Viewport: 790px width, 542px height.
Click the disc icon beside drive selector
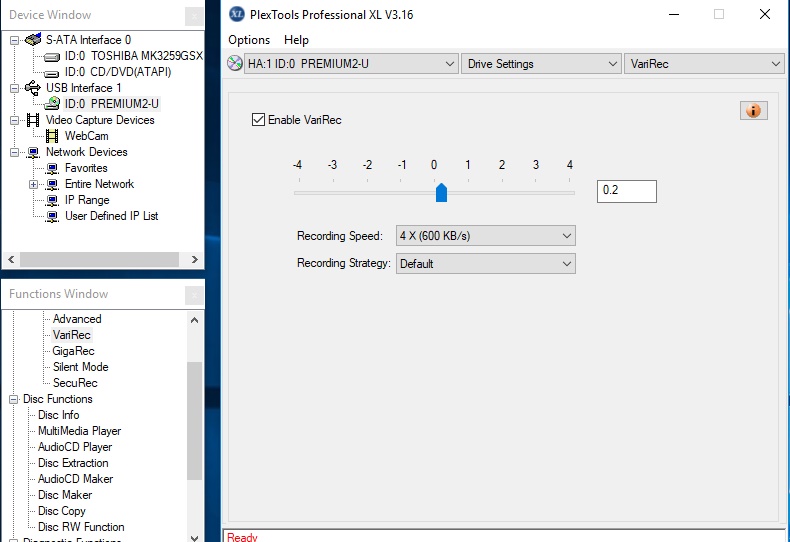(x=235, y=63)
